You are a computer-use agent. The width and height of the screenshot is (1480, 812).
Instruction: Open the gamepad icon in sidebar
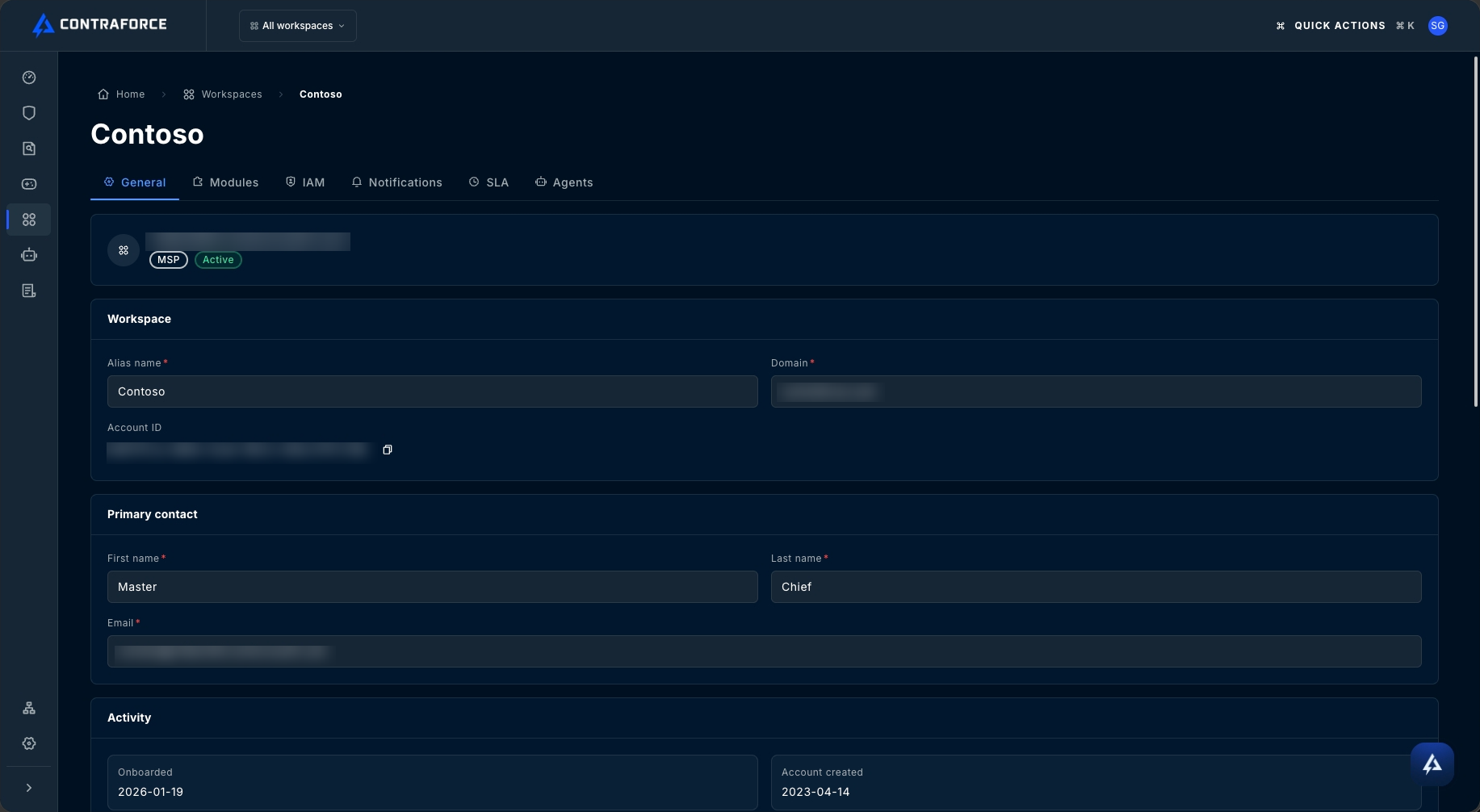tap(29, 184)
